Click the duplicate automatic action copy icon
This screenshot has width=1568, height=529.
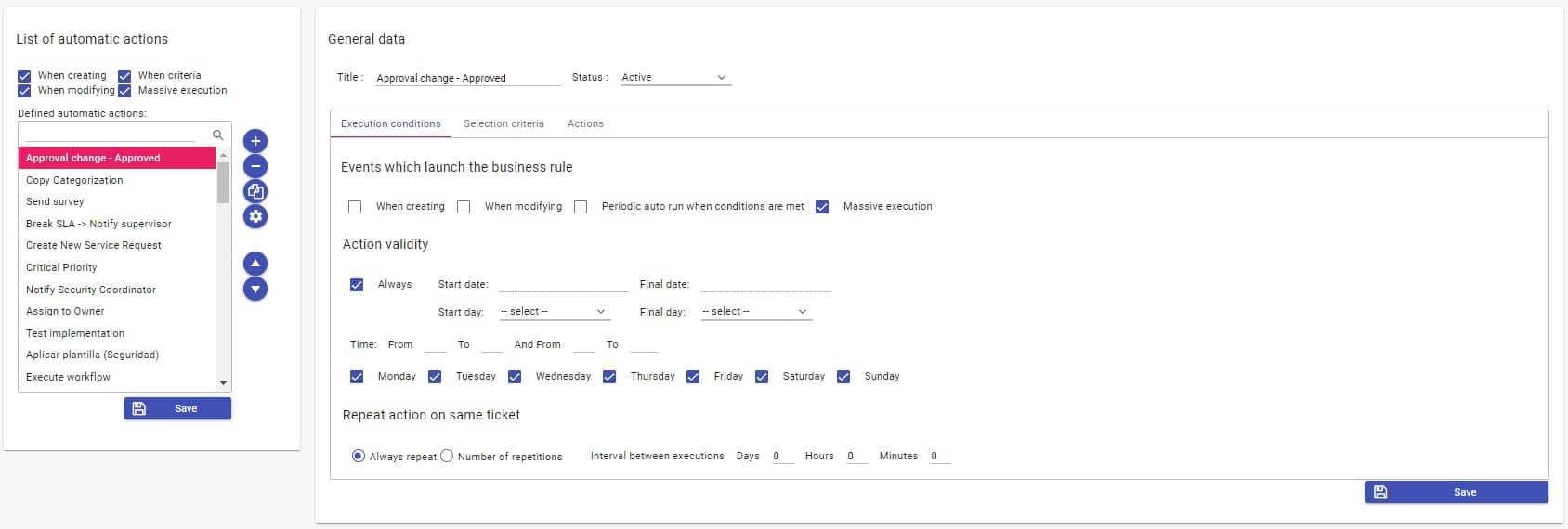[255, 191]
